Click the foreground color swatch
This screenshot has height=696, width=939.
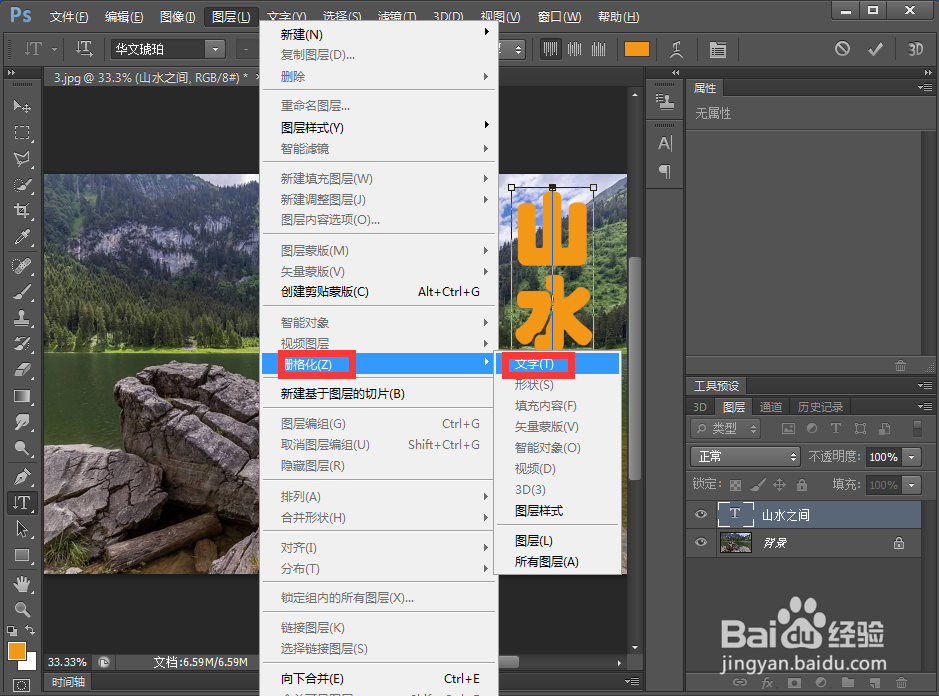[x=16, y=650]
